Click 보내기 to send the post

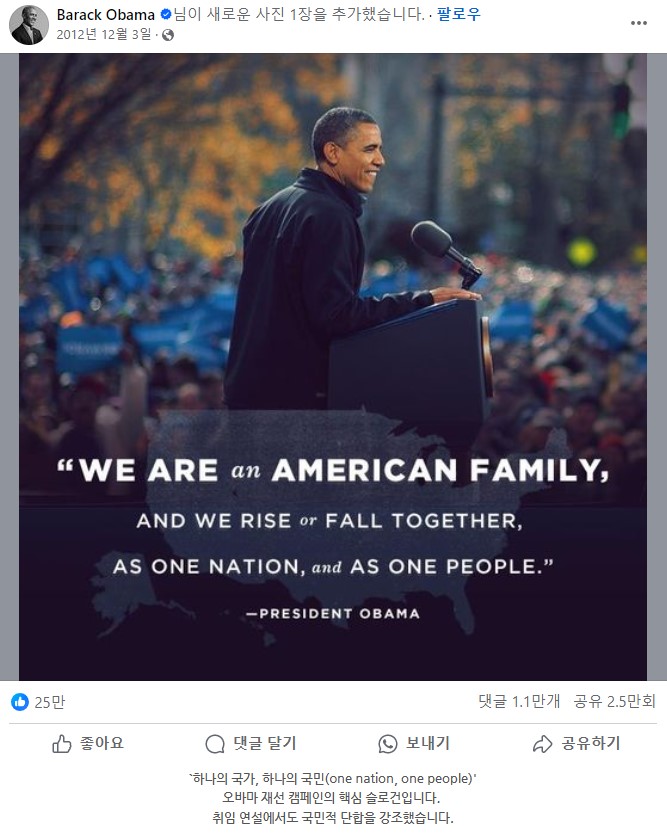(x=428, y=743)
